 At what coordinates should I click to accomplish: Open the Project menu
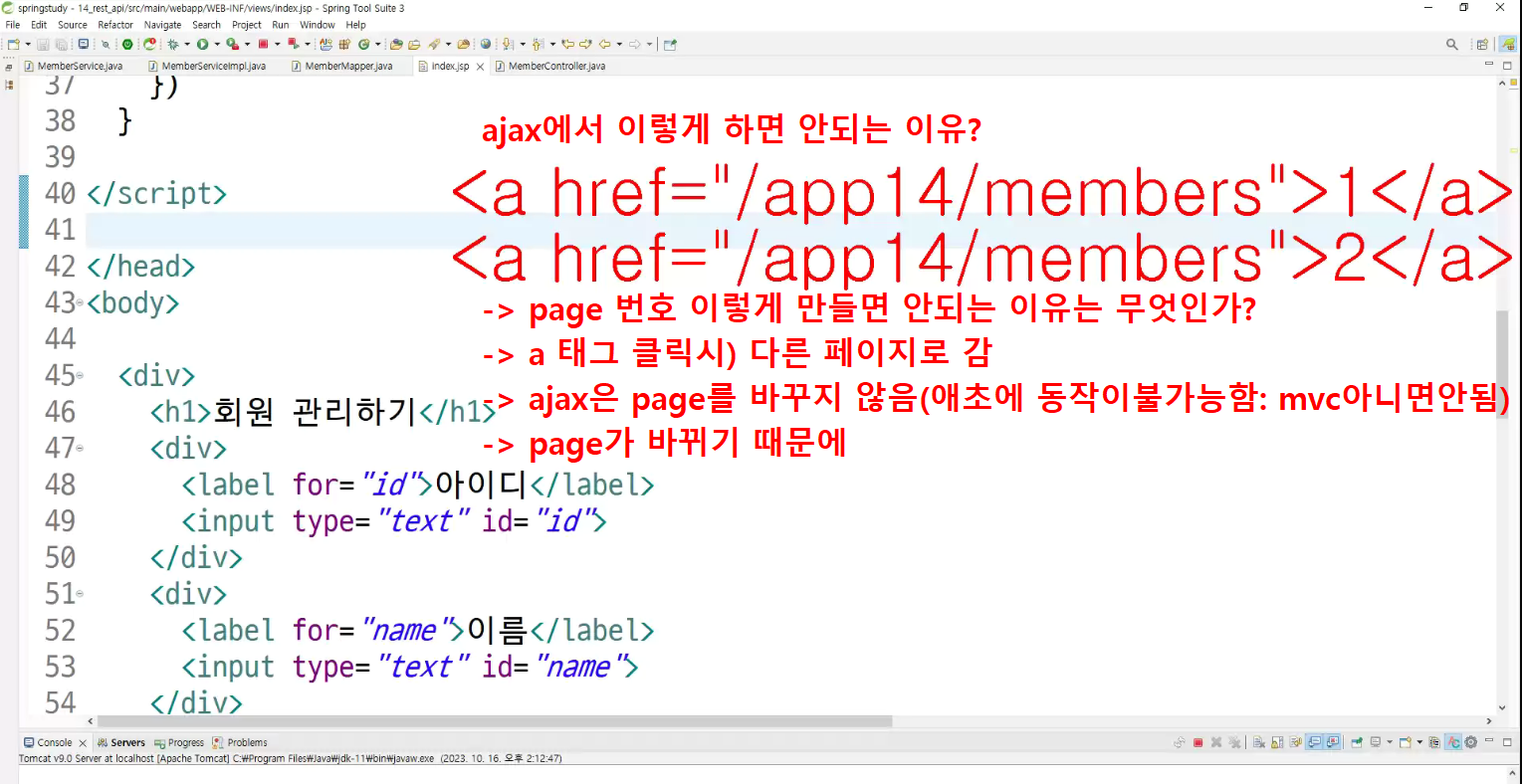pos(247,25)
